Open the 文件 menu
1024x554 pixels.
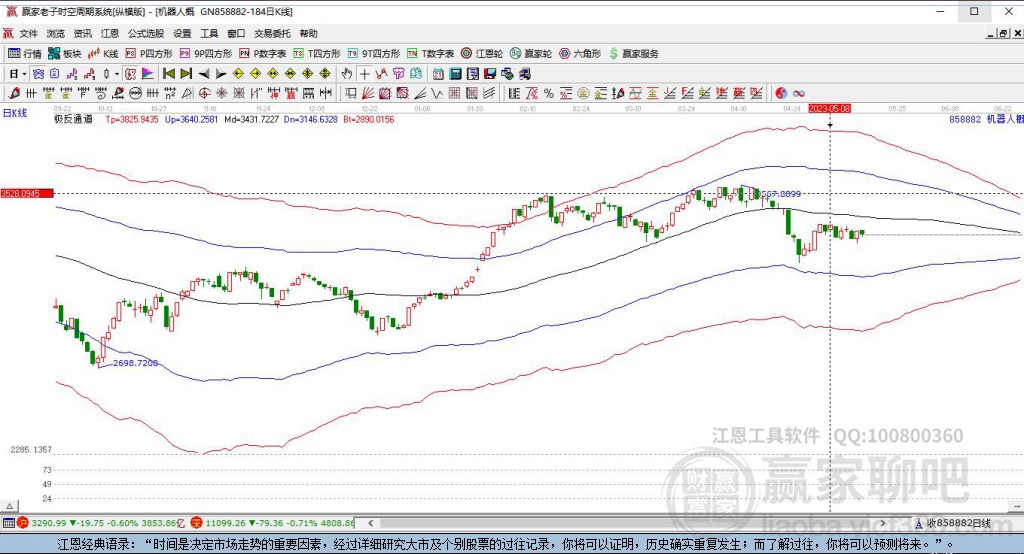pyautogui.click(x=28, y=33)
